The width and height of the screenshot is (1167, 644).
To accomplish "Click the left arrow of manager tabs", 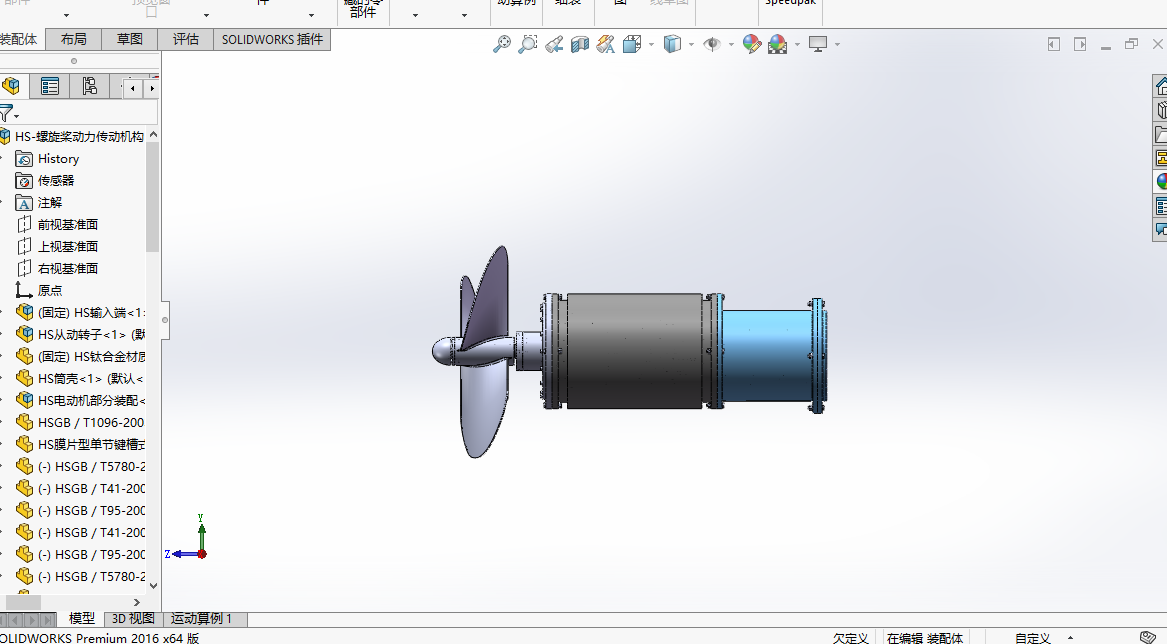I will coord(133,88).
